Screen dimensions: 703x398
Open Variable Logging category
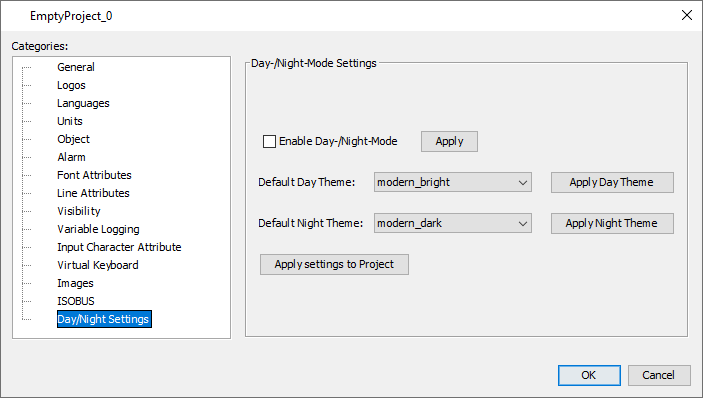click(x=98, y=229)
